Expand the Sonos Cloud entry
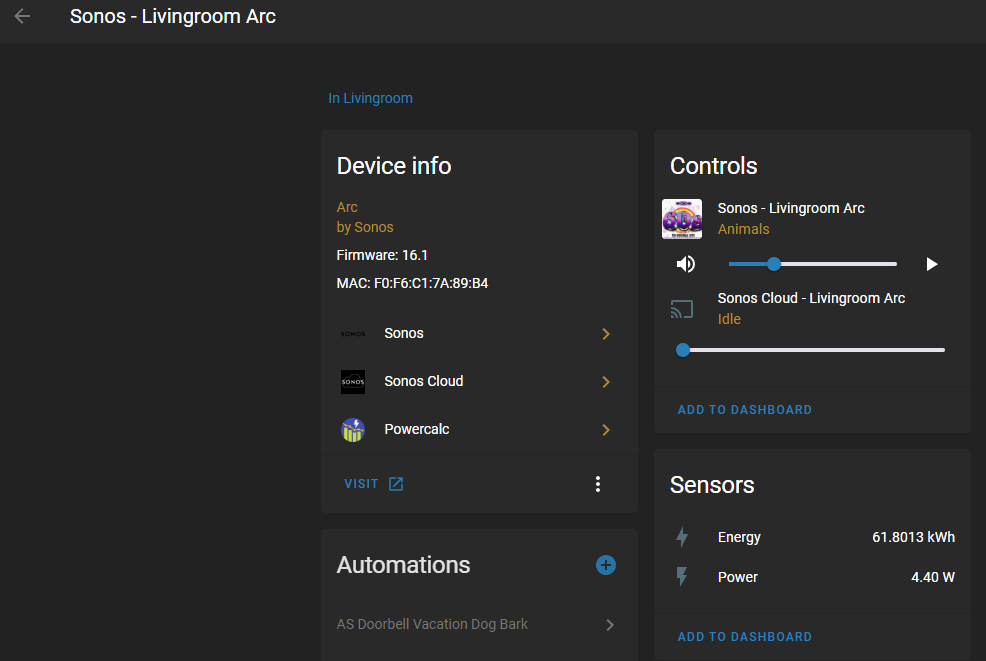986x661 pixels. (605, 381)
